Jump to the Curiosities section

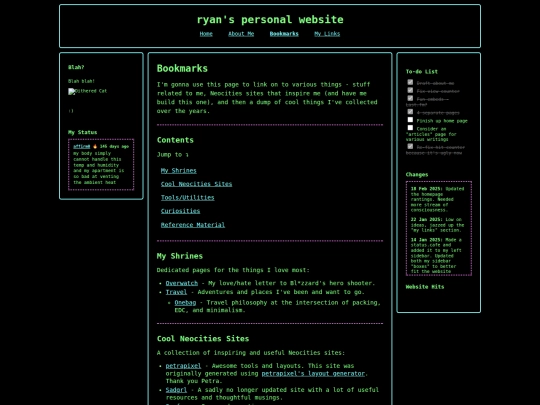[180, 211]
